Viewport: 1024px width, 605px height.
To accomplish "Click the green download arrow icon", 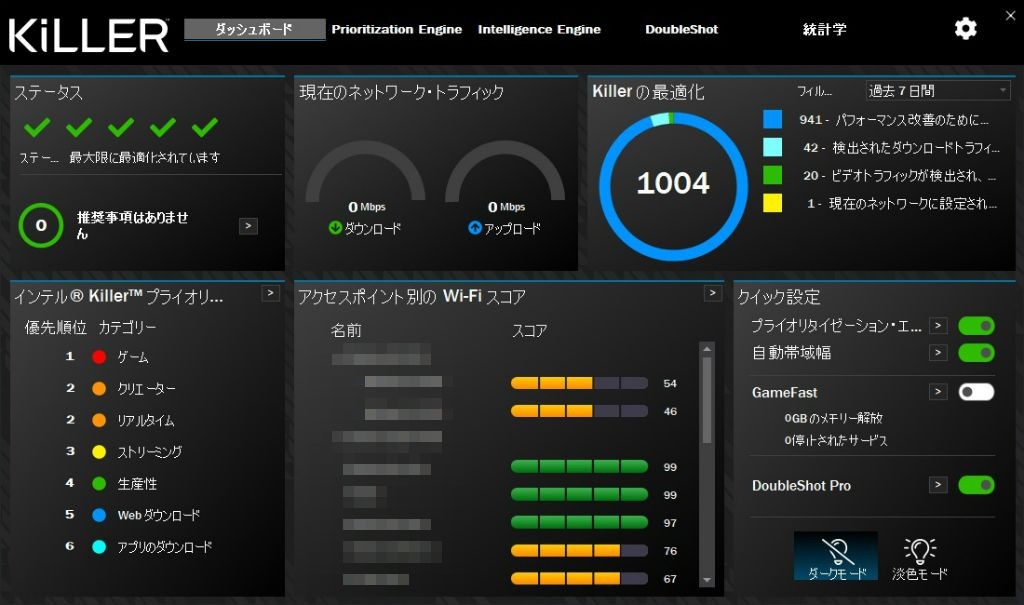I will click(335, 228).
